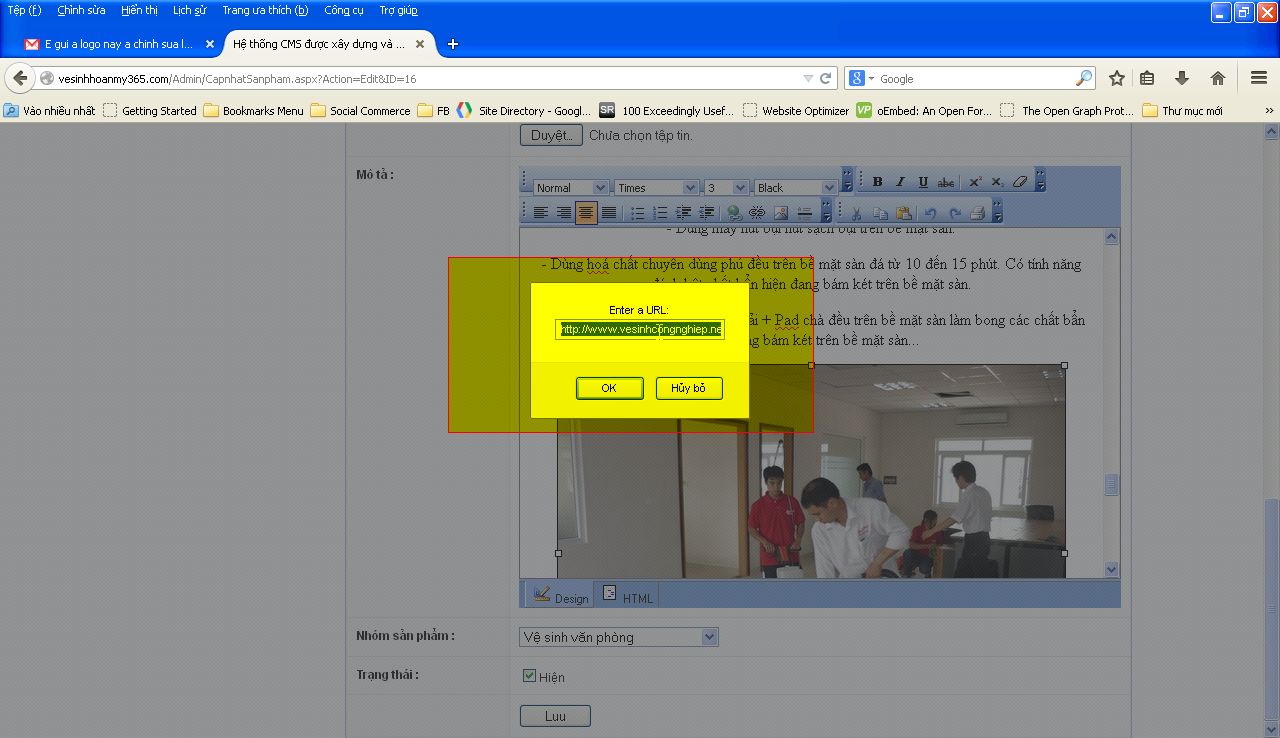Copy selection using the copy icon
The width and height of the screenshot is (1280, 738).
[x=880, y=212]
